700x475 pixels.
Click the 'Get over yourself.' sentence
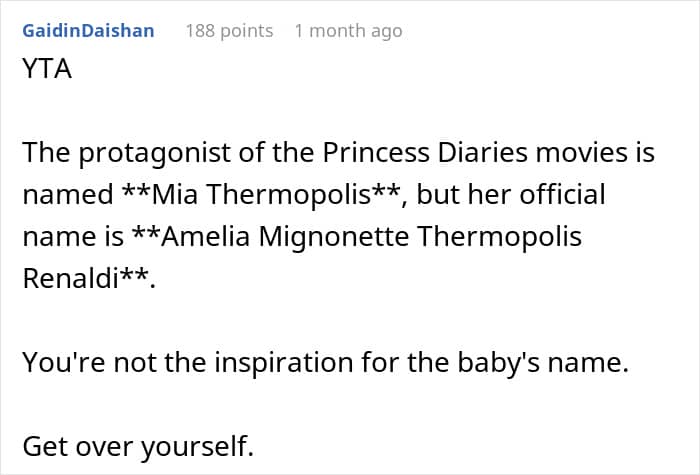pos(138,446)
